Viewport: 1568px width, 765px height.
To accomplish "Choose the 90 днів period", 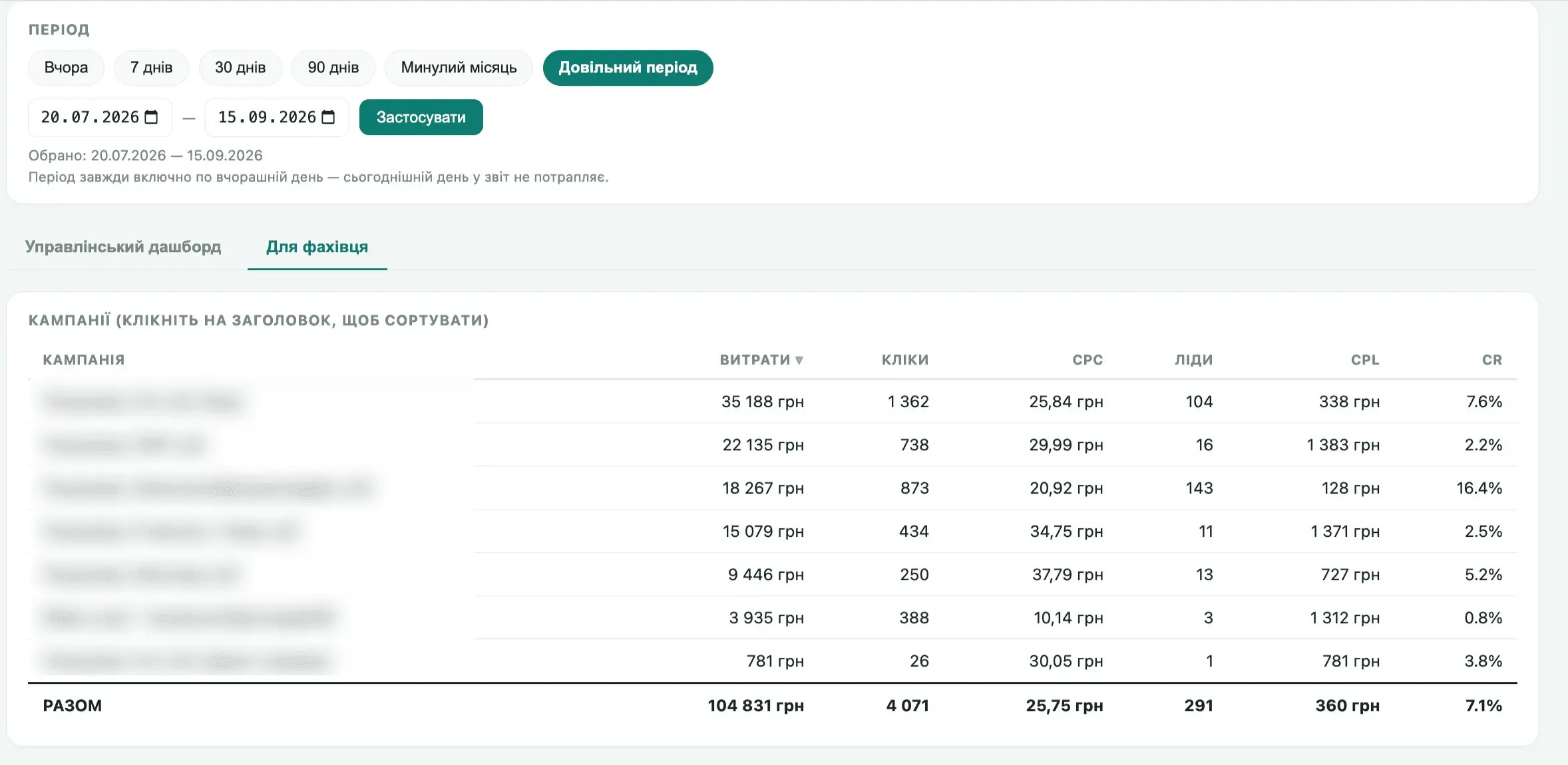I will pyautogui.click(x=333, y=67).
